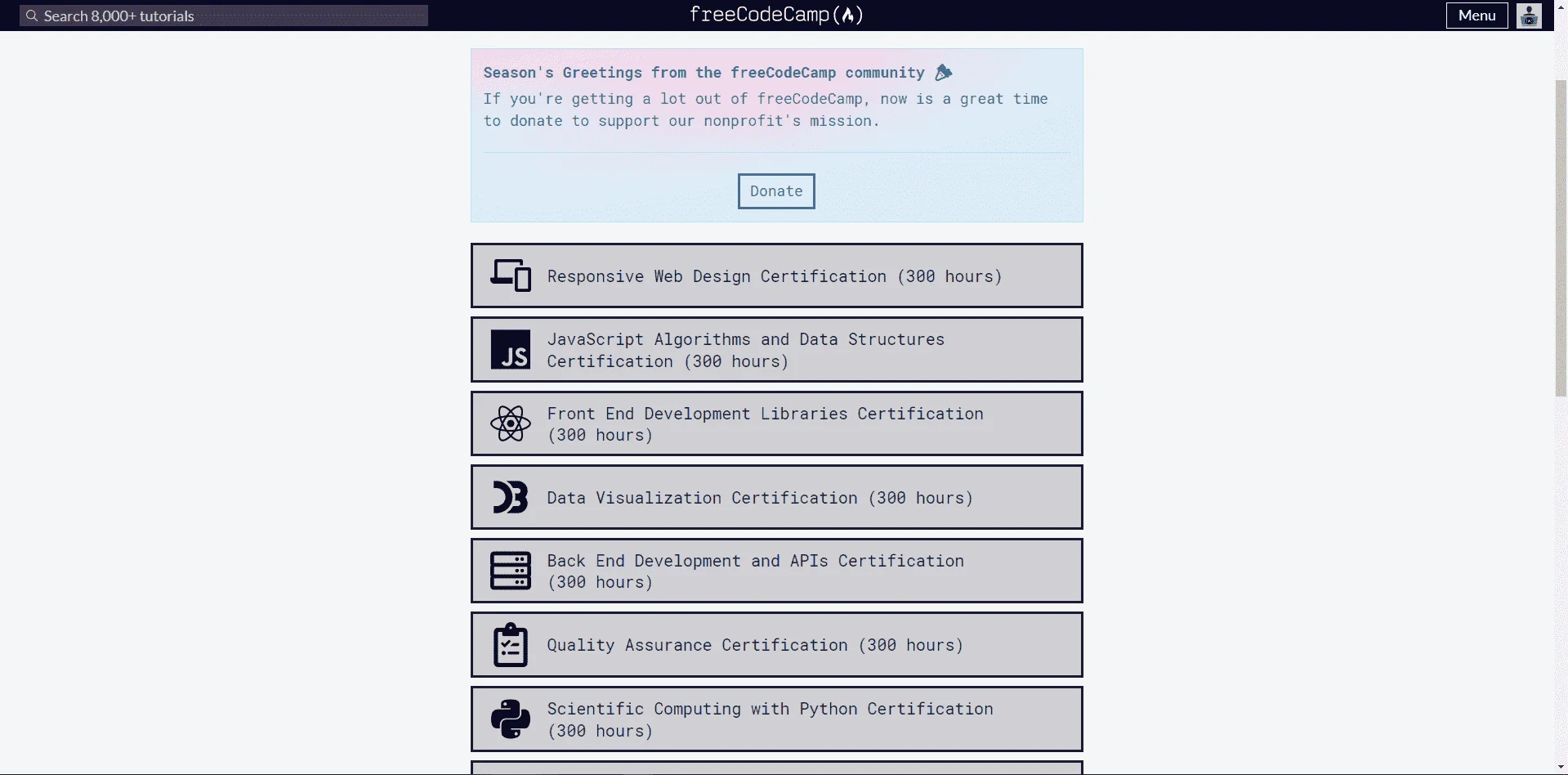This screenshot has height=775, width=1568.
Task: Open Back End Development and APIs Certification
Action: pyautogui.click(x=777, y=571)
